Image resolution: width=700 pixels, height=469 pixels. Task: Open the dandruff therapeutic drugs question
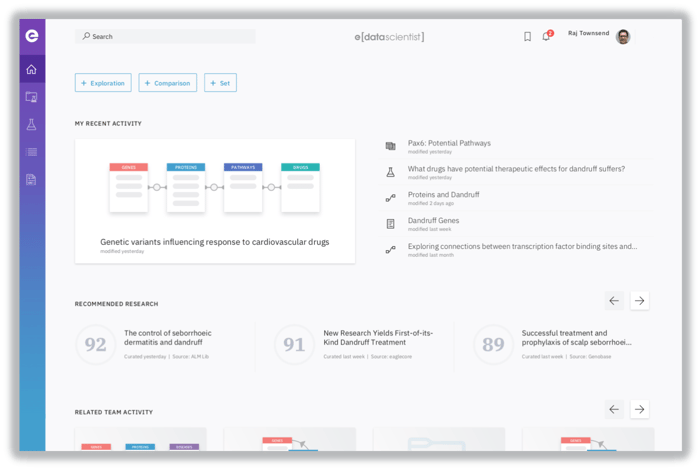(516, 169)
